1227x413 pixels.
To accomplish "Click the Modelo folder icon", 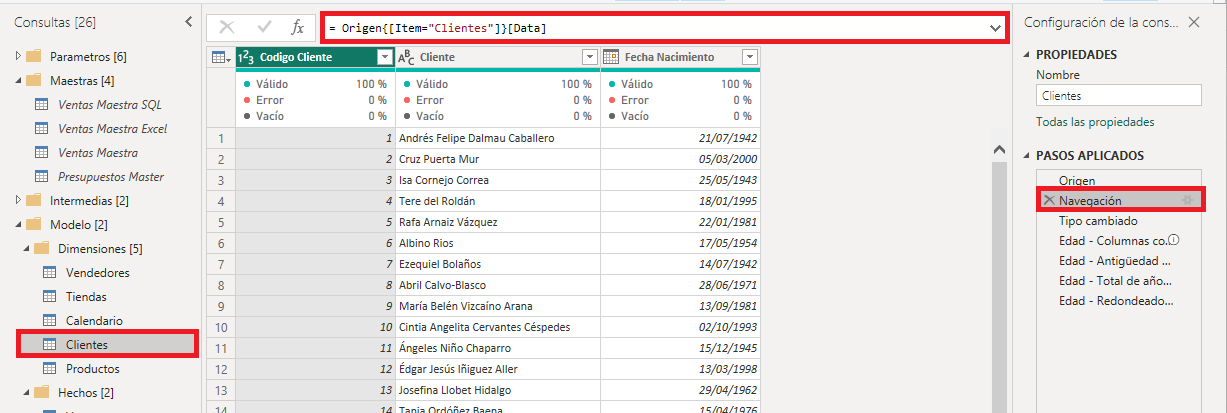I will 33,224.
